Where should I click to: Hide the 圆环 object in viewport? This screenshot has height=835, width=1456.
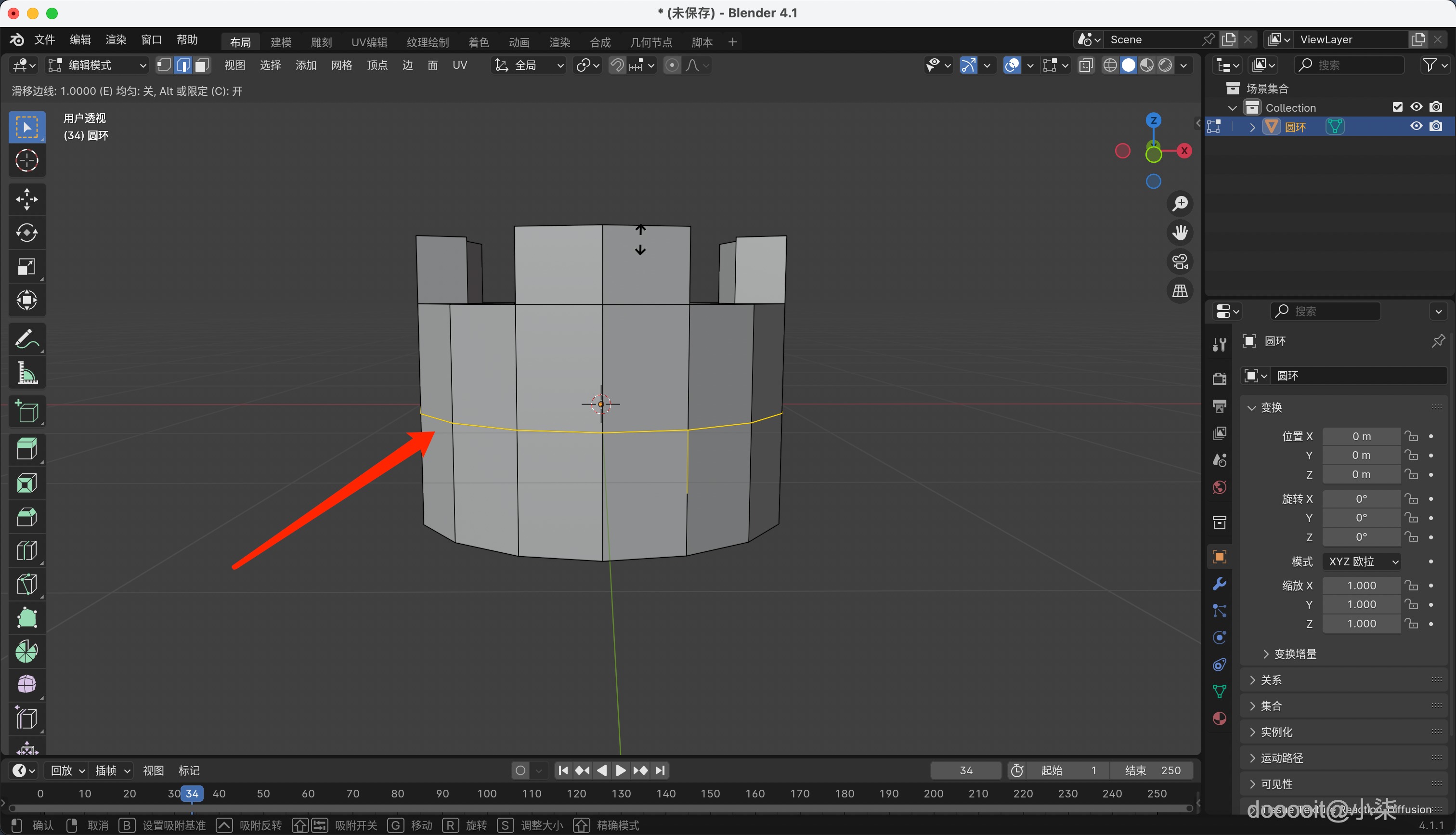tap(1417, 126)
